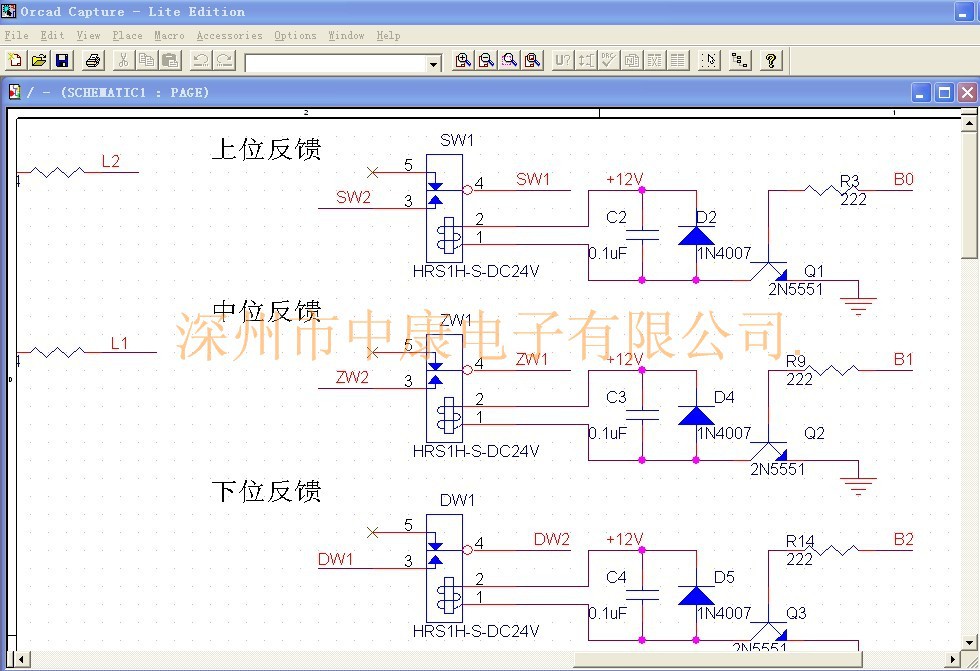Open the hierarchy view icon
The width and height of the screenshot is (980, 671).
pos(739,60)
